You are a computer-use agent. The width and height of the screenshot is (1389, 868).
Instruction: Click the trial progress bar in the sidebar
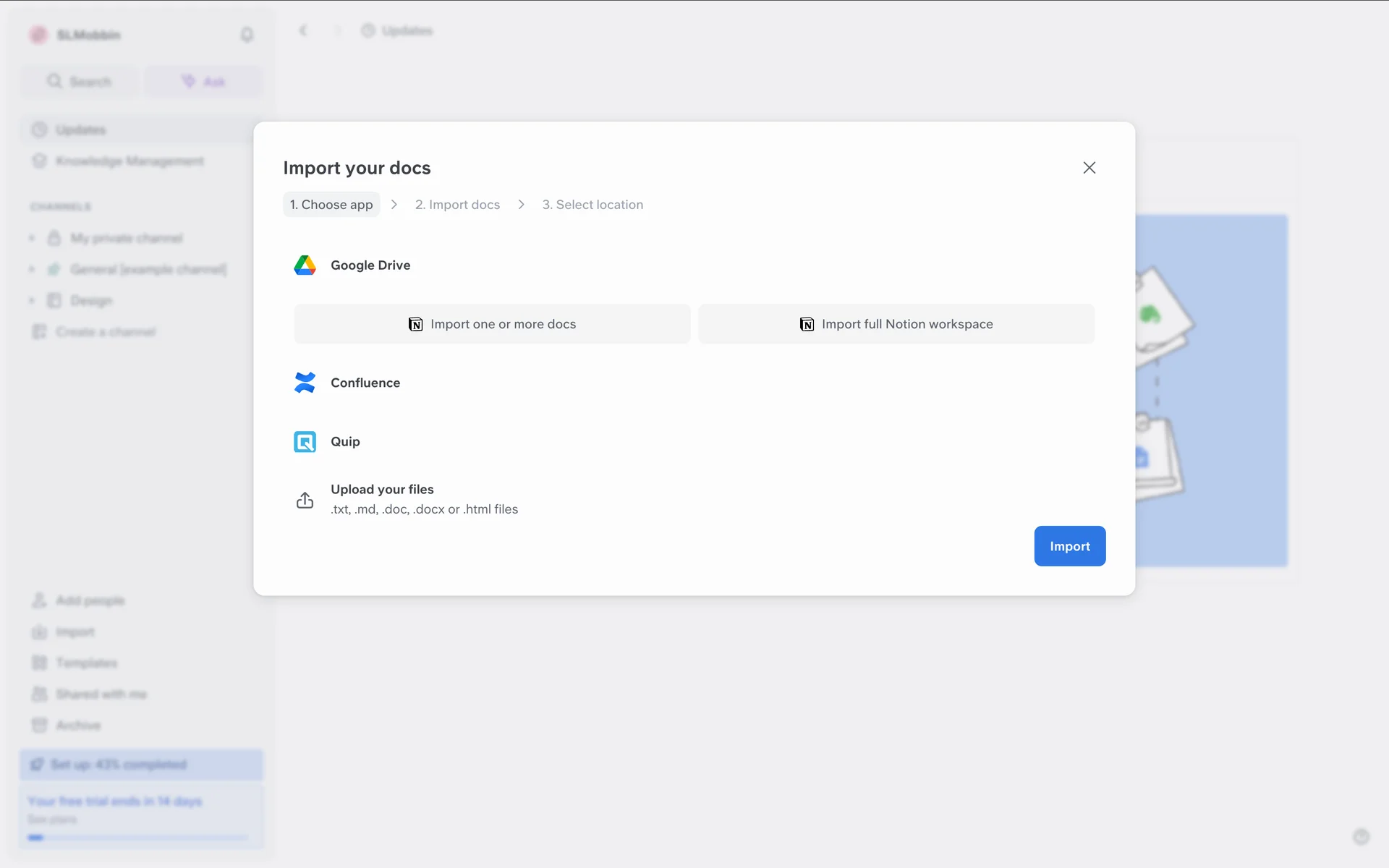pyautogui.click(x=137, y=838)
